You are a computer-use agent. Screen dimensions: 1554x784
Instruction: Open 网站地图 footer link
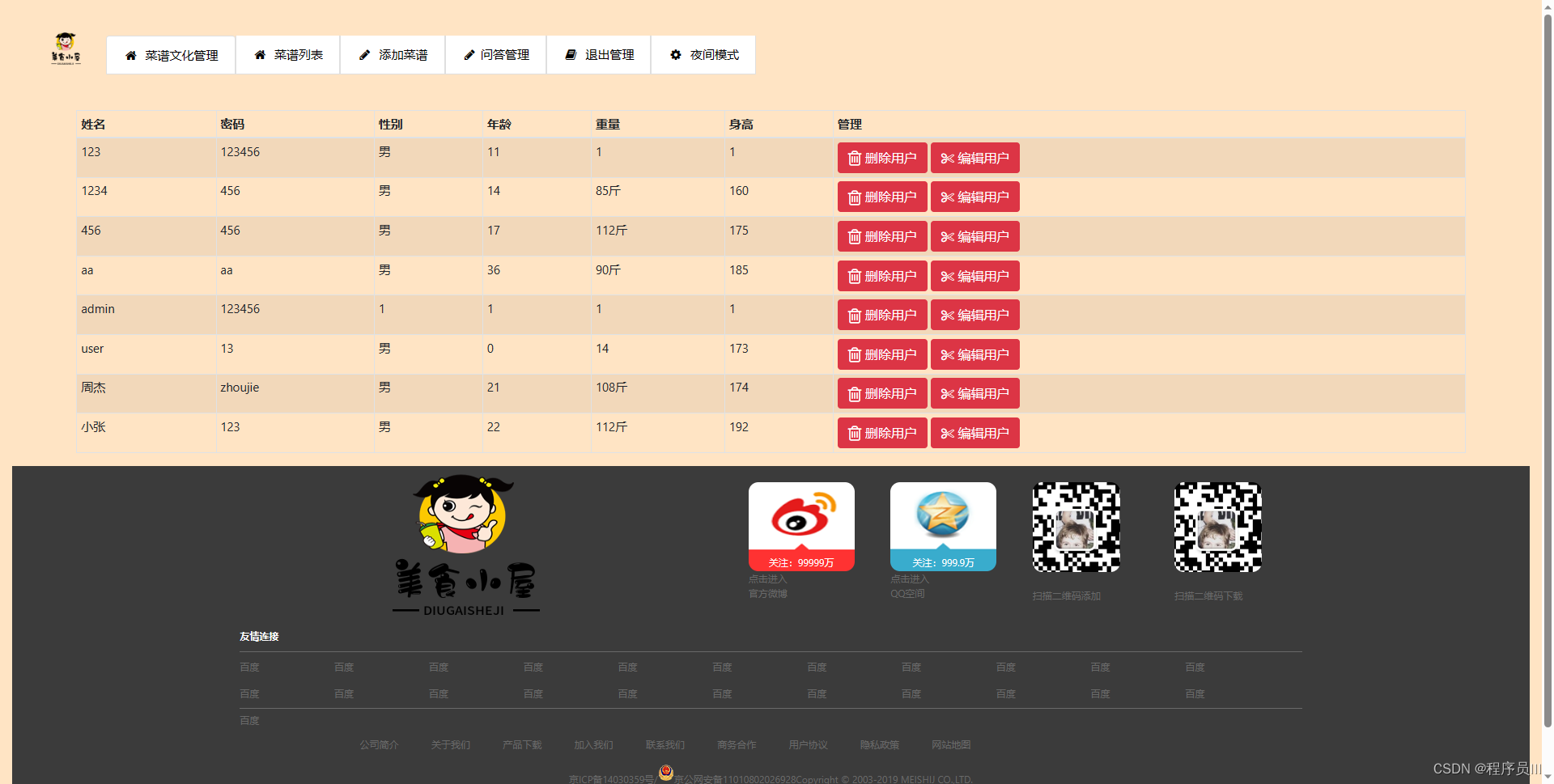tap(951, 745)
